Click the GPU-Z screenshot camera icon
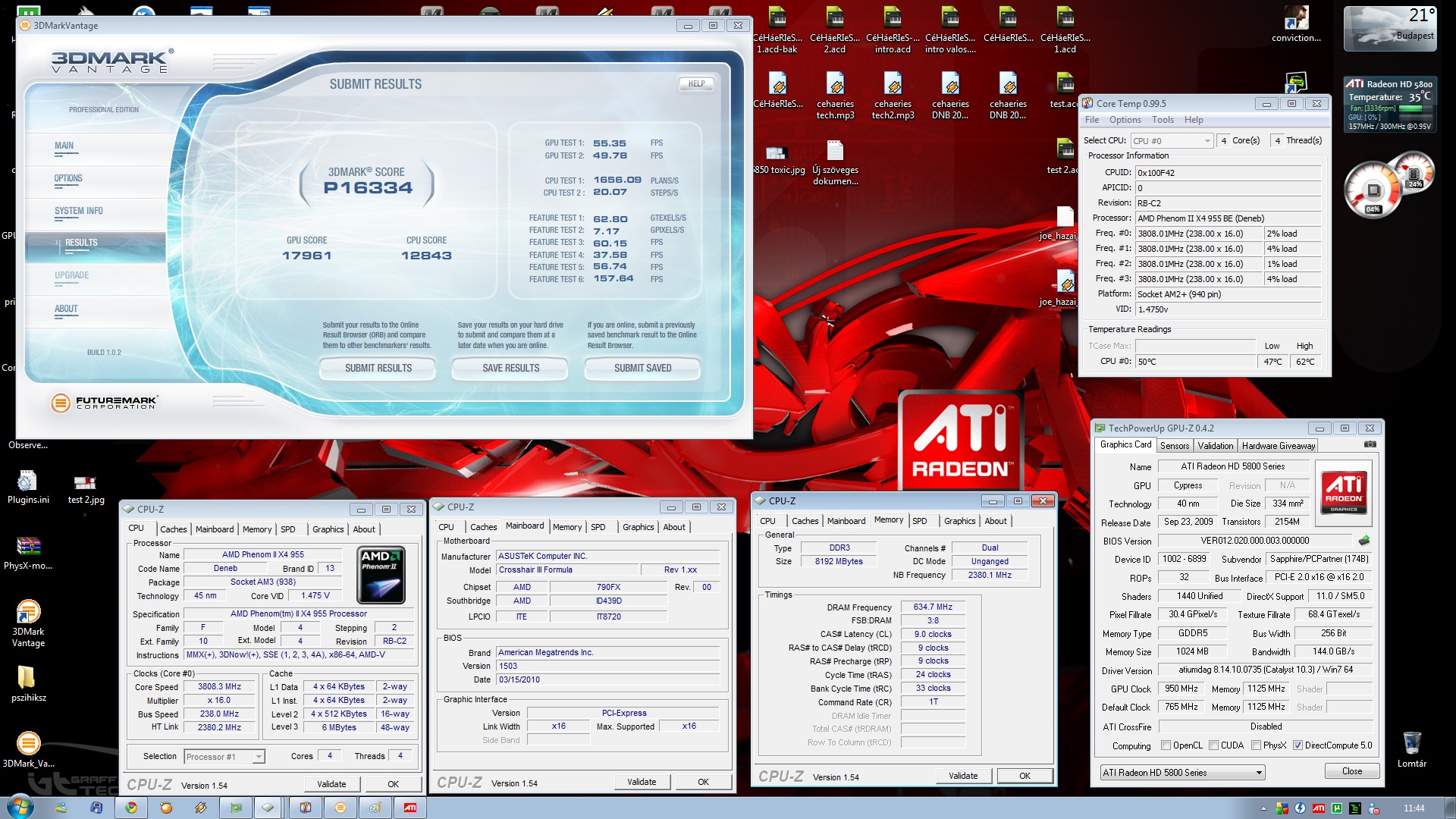Image resolution: width=1456 pixels, height=819 pixels. click(x=1370, y=444)
